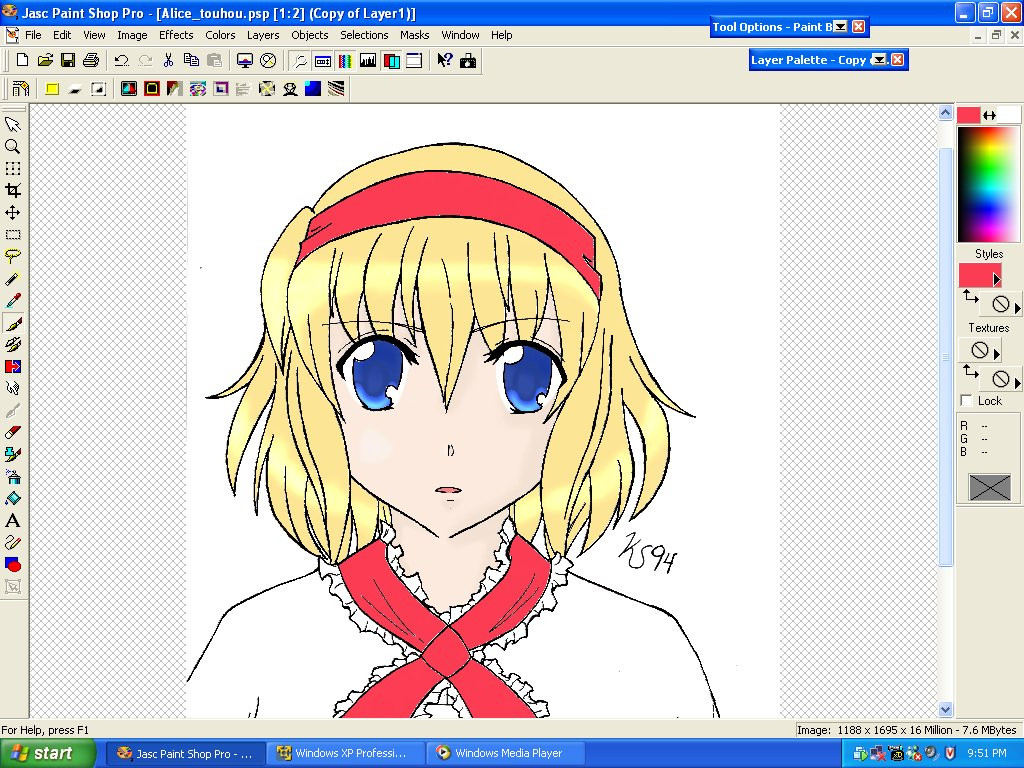Open the effect browser icon
This screenshot has width=1024, height=768.
pos(20,88)
